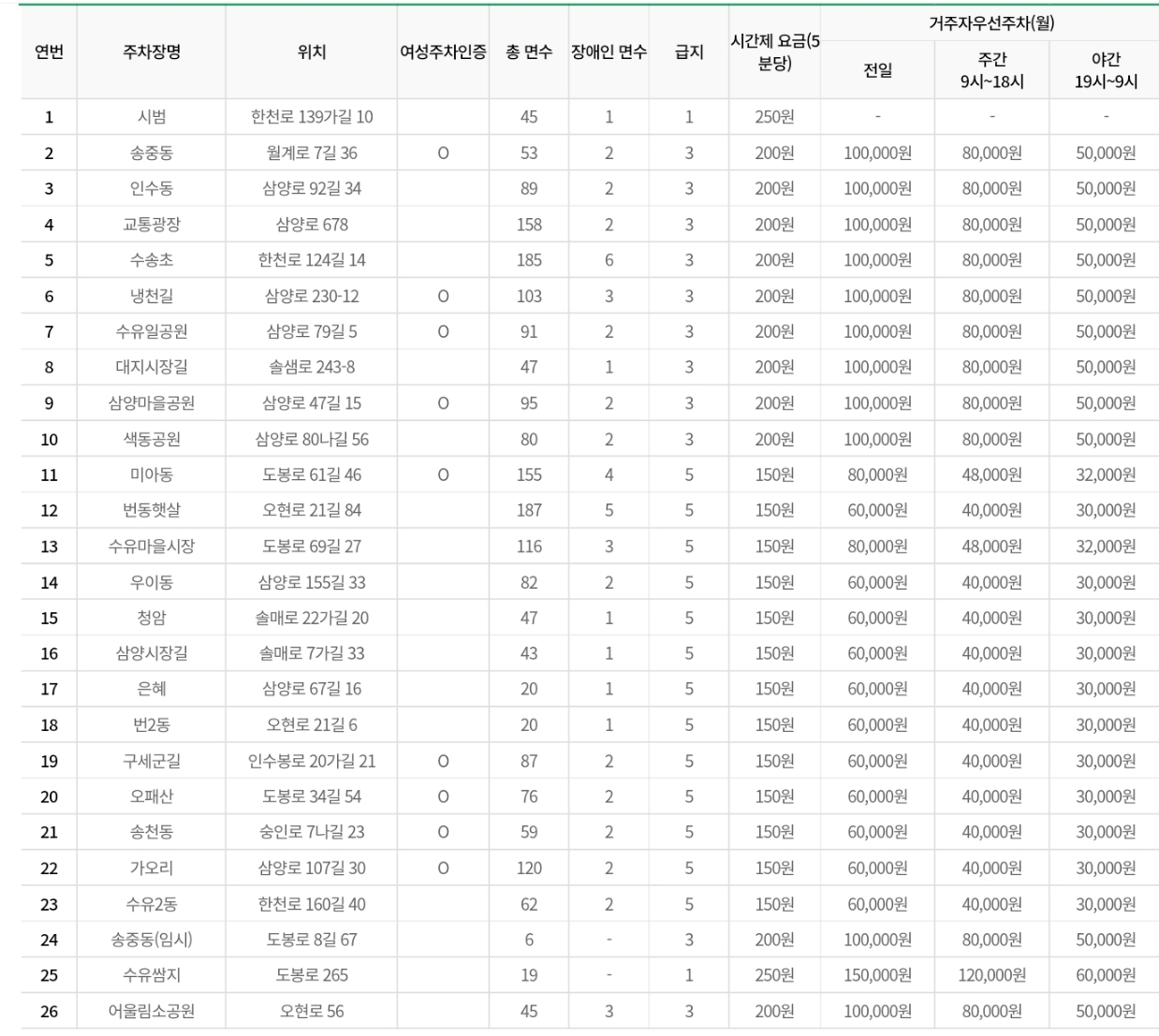Screen dimensions: 1159x1036
Task: Click the parking lot name 오패산
Action: coord(151,796)
